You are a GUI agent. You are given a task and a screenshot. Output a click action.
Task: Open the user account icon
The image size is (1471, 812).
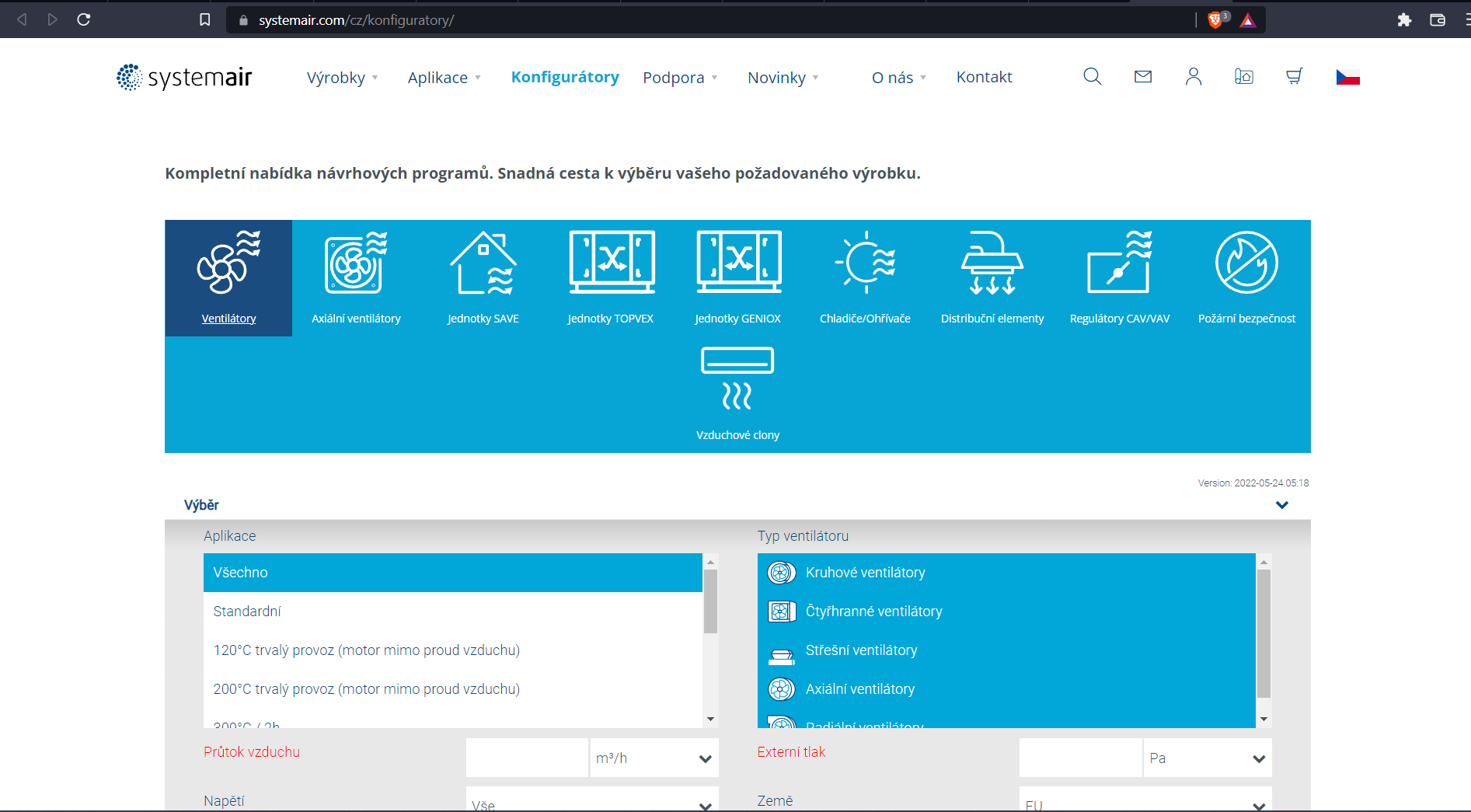(1194, 76)
